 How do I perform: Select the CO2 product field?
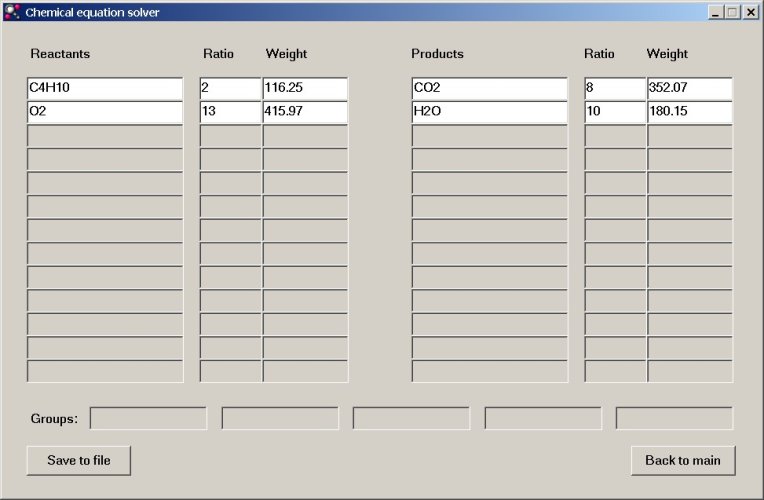[x=490, y=88]
